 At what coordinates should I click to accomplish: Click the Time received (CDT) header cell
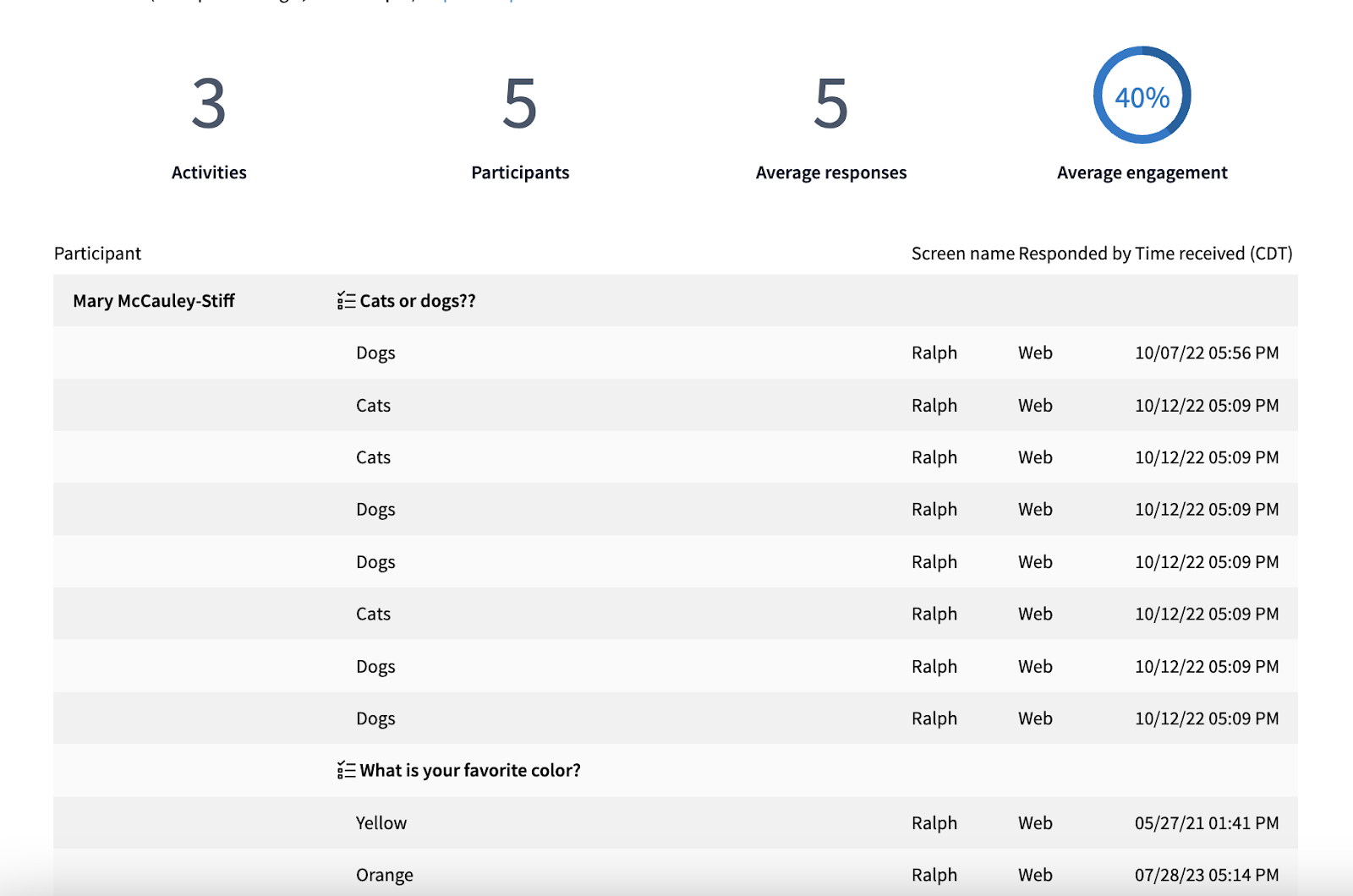click(1212, 253)
